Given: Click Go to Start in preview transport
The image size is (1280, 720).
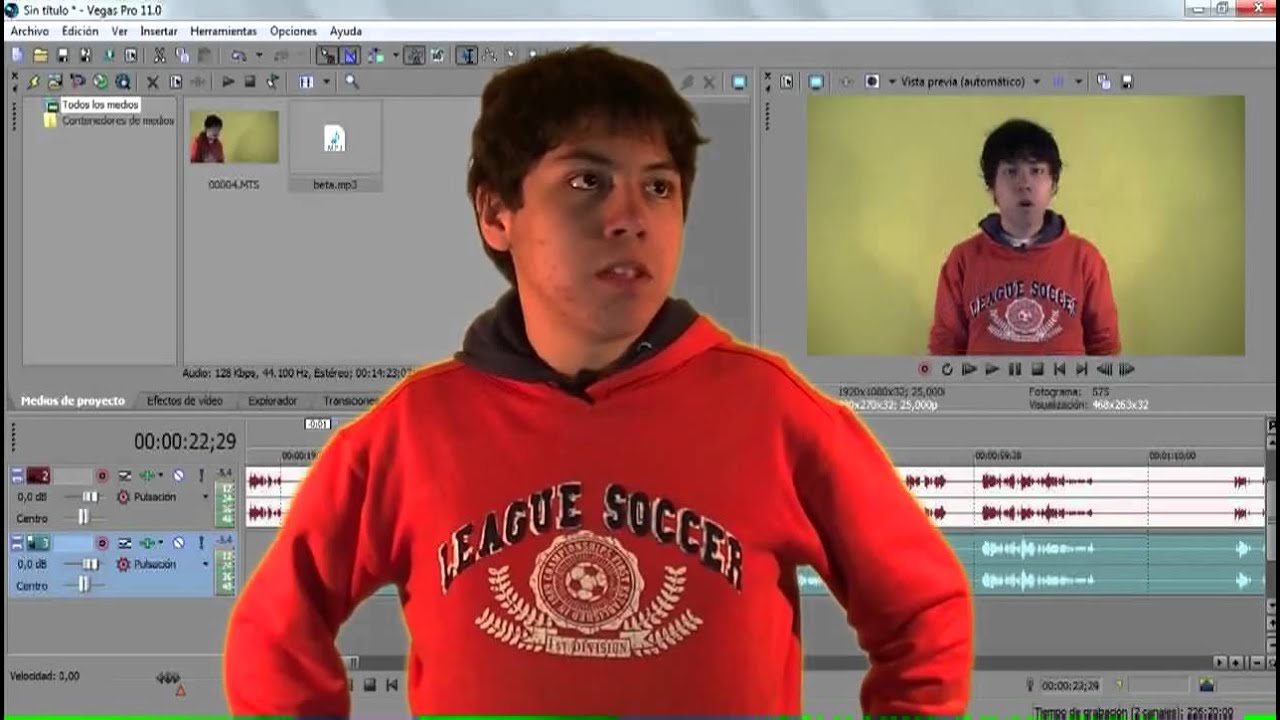Looking at the screenshot, I should coord(1060,369).
